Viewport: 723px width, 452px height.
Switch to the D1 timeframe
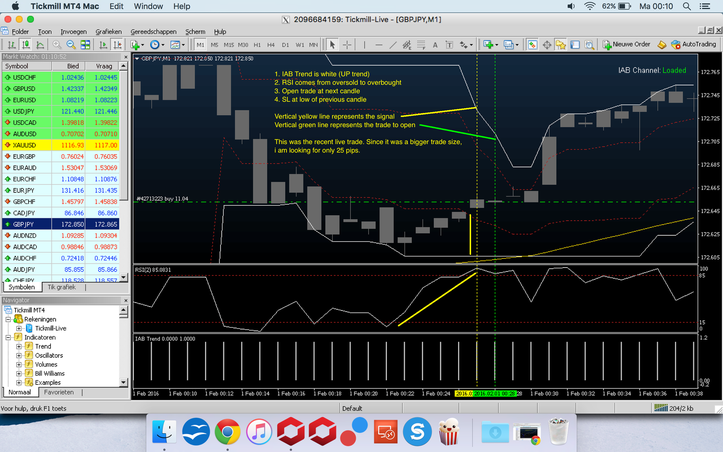[285, 45]
